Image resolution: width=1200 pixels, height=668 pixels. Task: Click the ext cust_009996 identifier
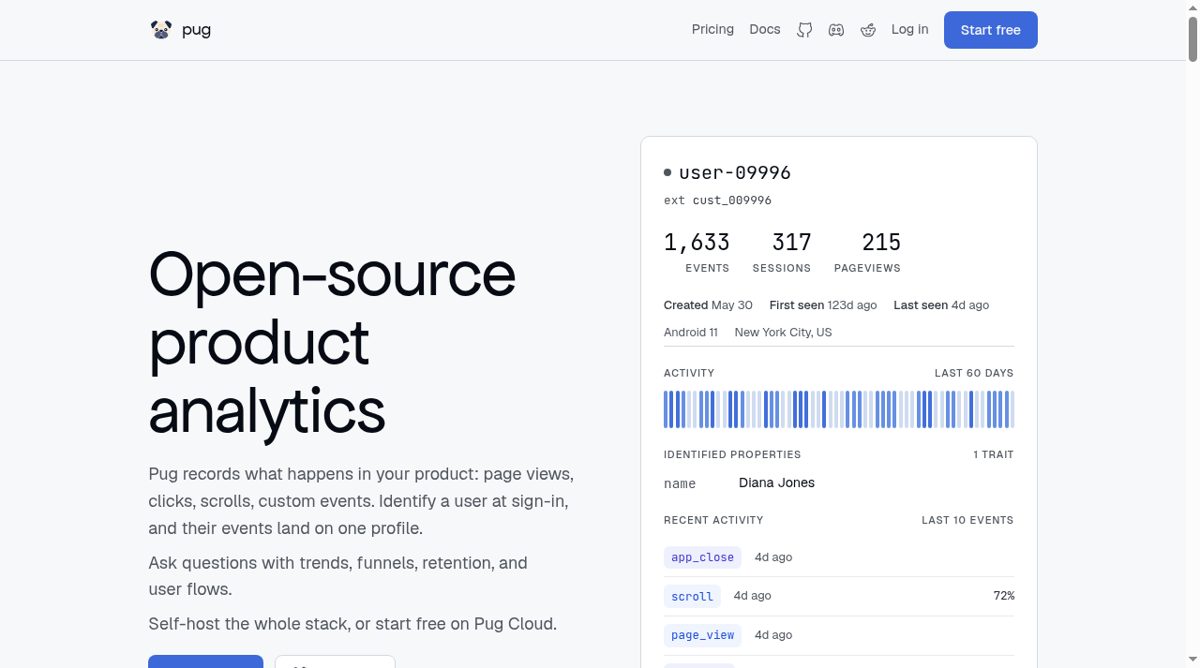pos(718,200)
